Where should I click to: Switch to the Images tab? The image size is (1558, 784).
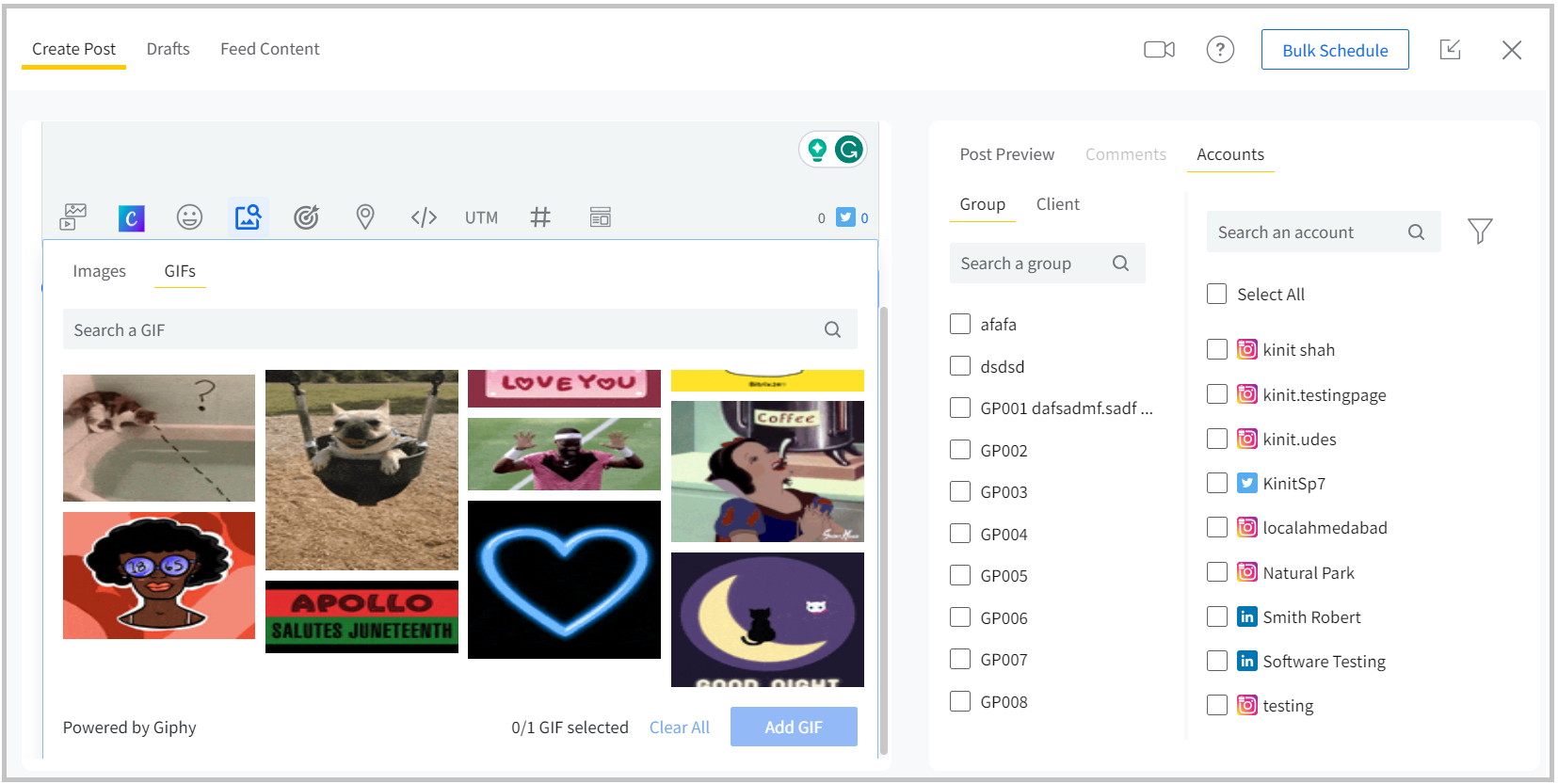click(99, 271)
